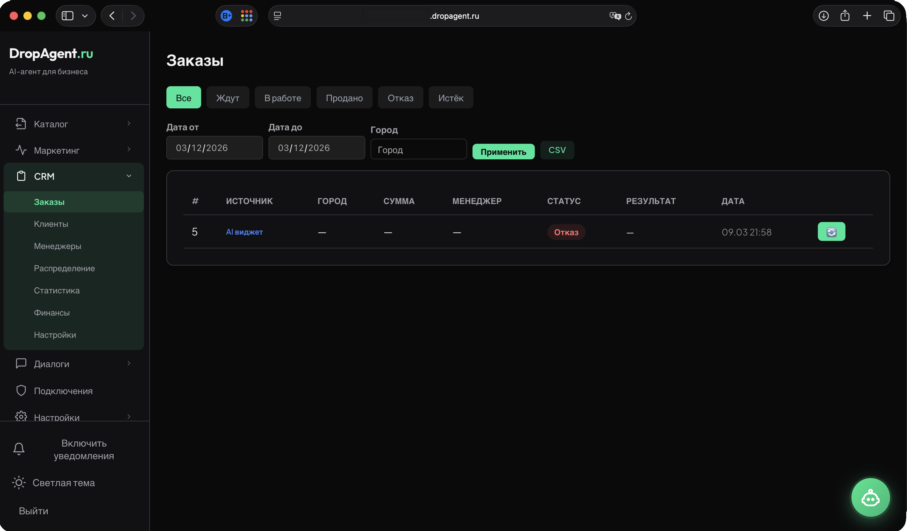Viewport: 907px width, 531px height.
Task: Switch to Светлая тема light theme
Action: (64, 483)
